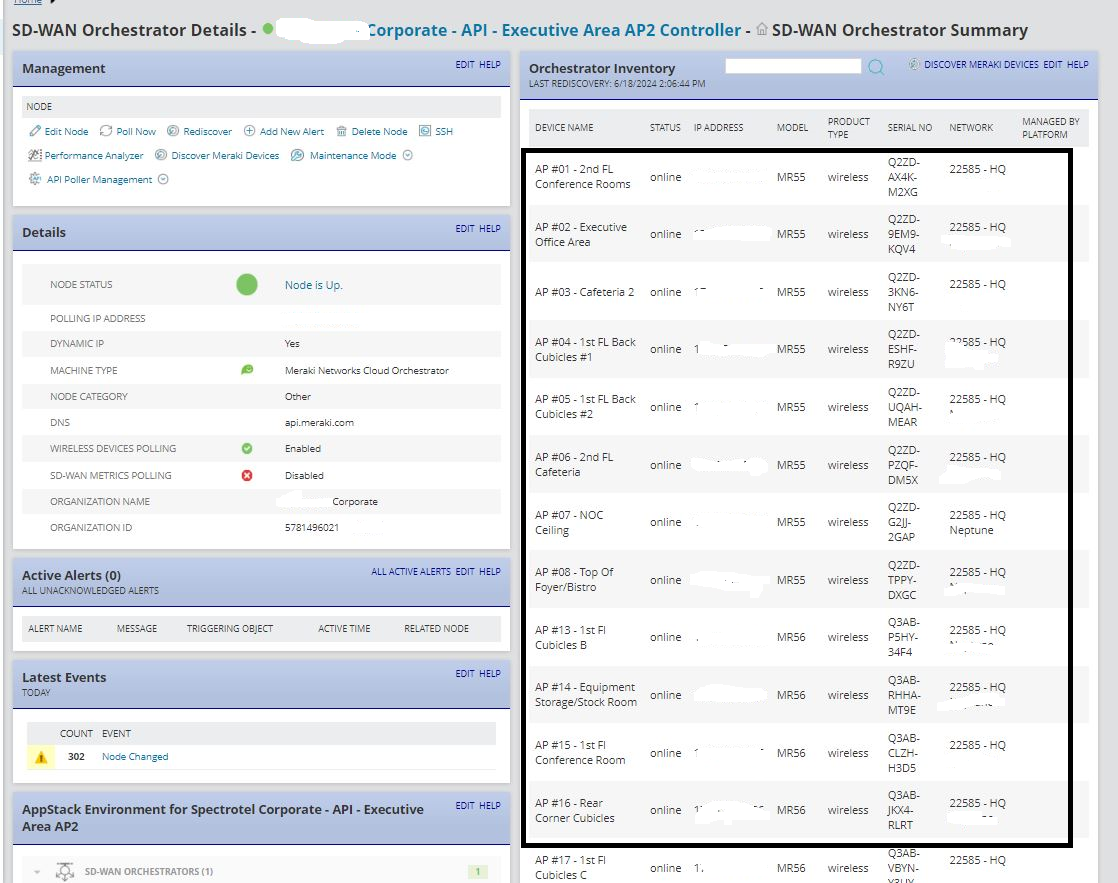
Task: Click the Meraki Networks Cloud Orchestrator value
Action: [x=366, y=370]
